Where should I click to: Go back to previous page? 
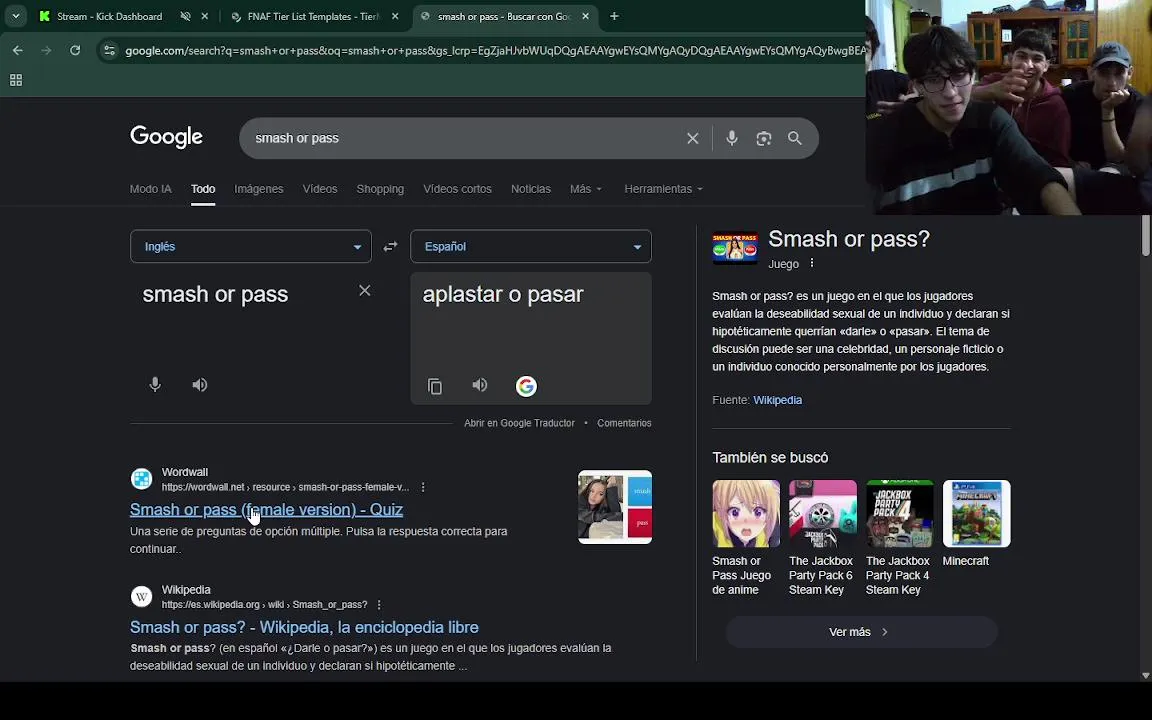(18, 50)
